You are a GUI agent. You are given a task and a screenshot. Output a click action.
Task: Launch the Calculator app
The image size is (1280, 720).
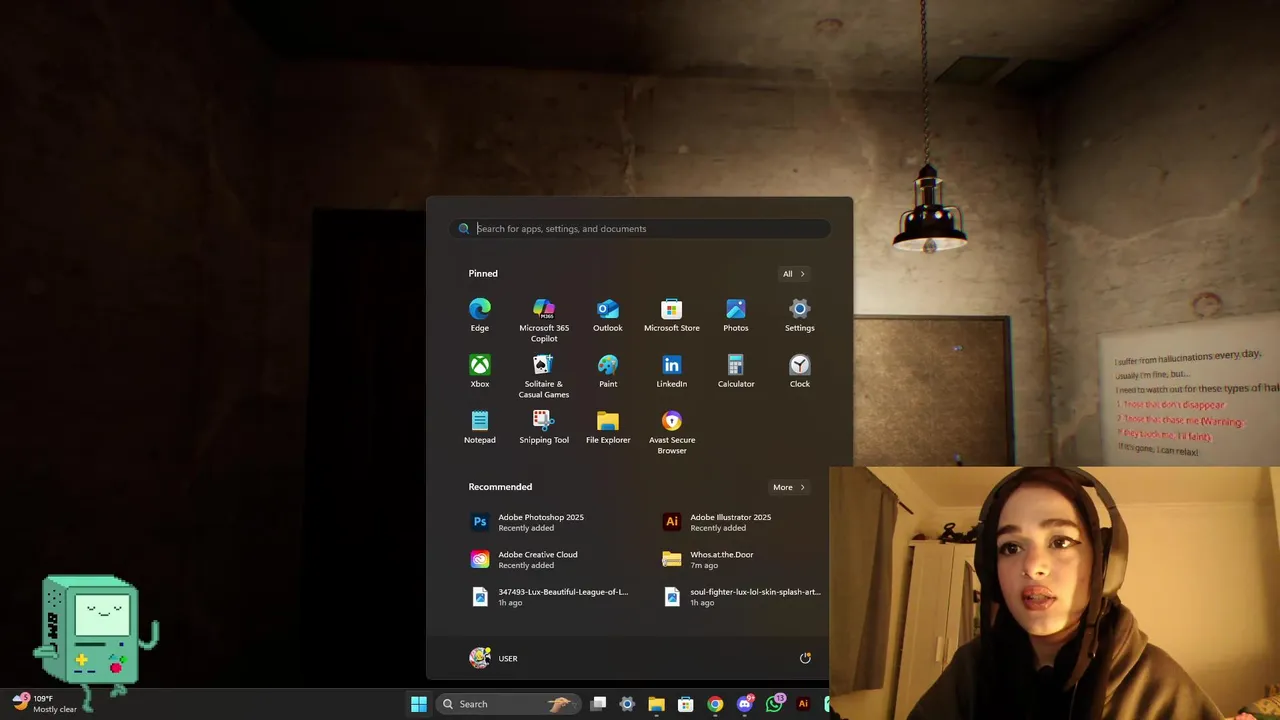point(736,371)
